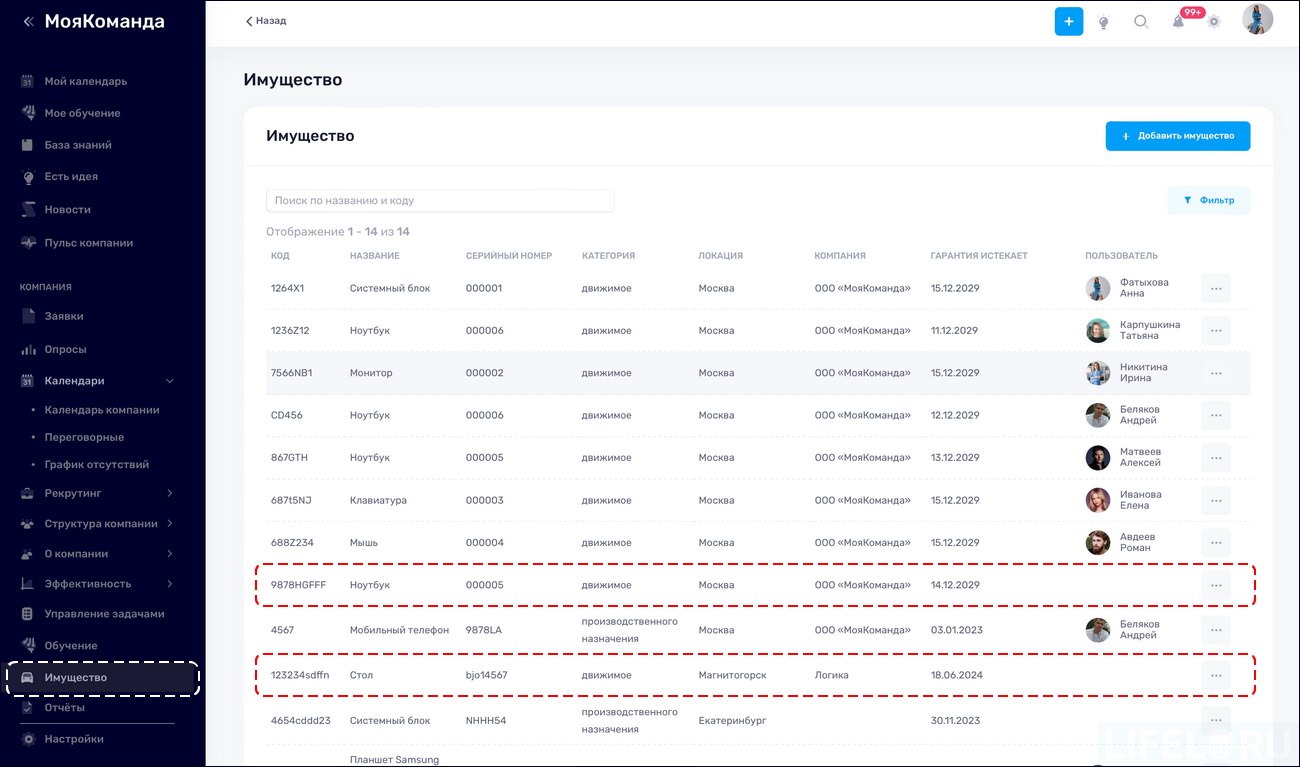Open the lightbulb idea icon in header
This screenshot has height=768, width=1300.
click(x=1103, y=20)
